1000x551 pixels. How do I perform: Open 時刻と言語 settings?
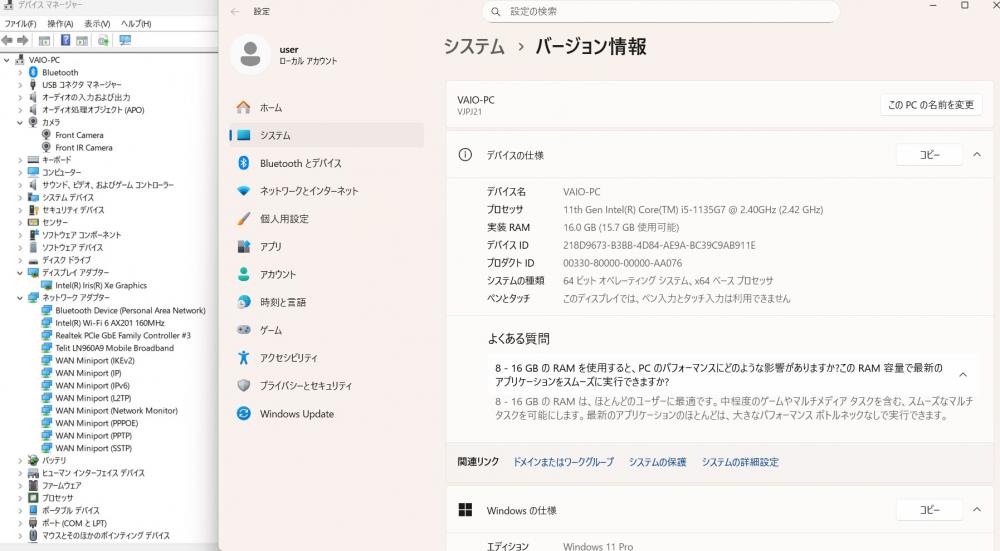(326, 302)
